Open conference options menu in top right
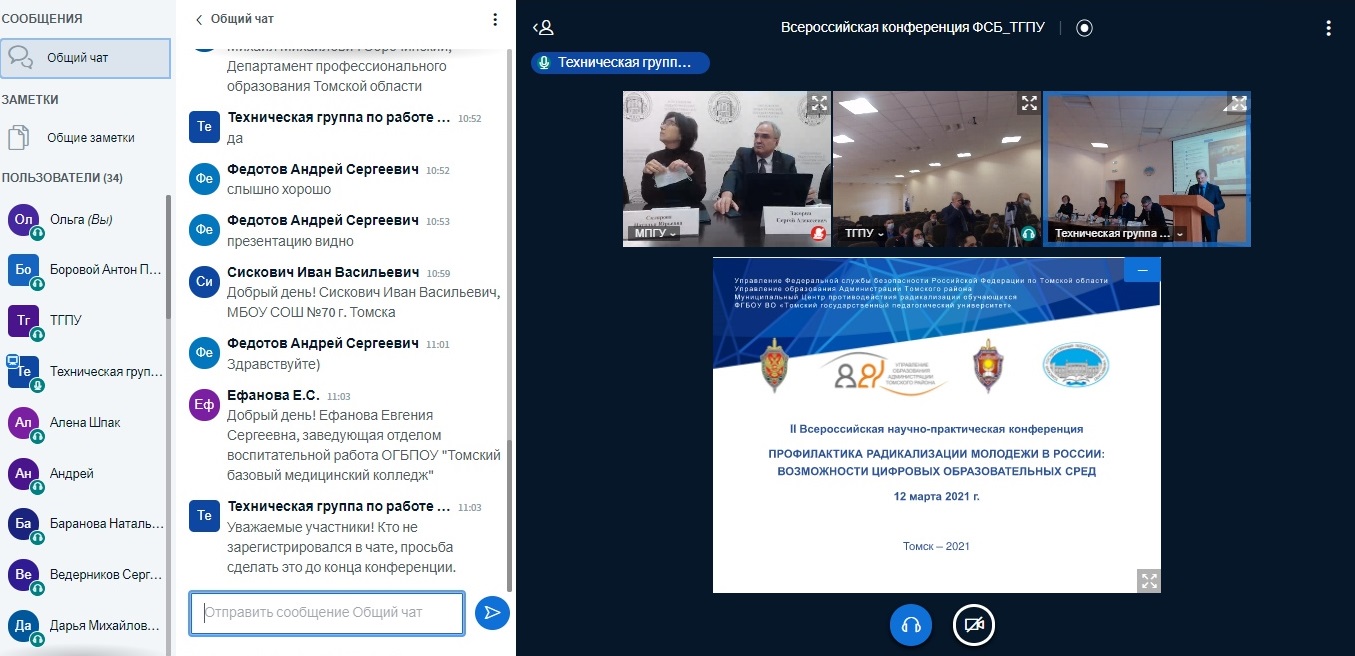Viewport: 1355px width, 656px height. [x=1328, y=28]
